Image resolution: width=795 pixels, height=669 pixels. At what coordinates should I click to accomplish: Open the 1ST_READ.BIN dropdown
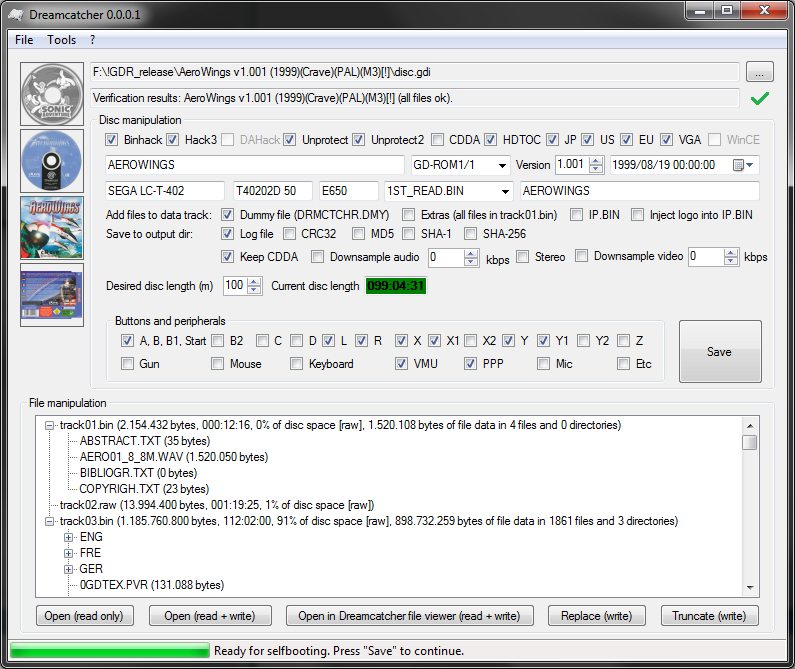click(x=505, y=192)
